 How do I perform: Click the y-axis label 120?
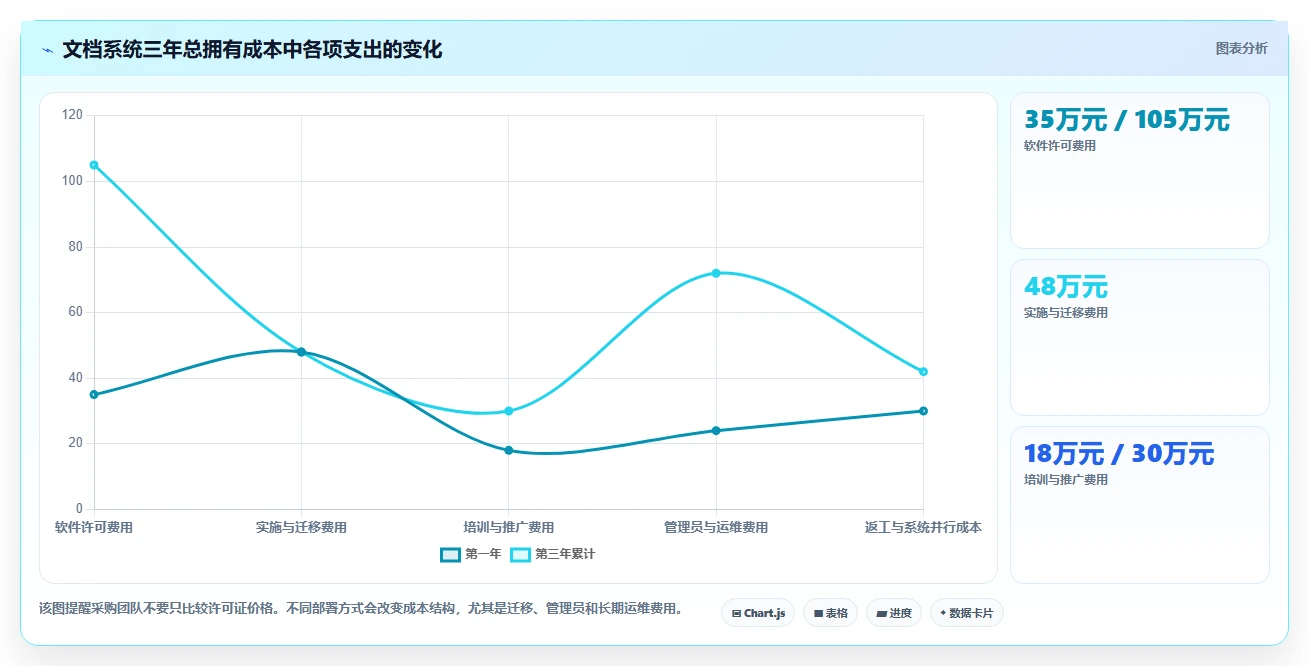coord(72,115)
